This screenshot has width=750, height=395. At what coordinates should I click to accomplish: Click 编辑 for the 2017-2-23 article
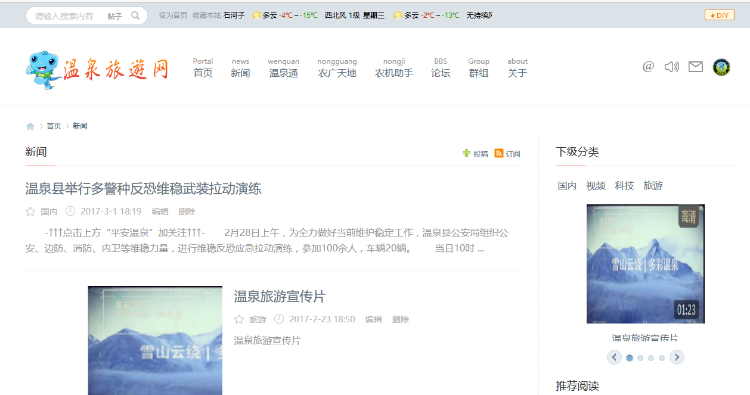374,319
